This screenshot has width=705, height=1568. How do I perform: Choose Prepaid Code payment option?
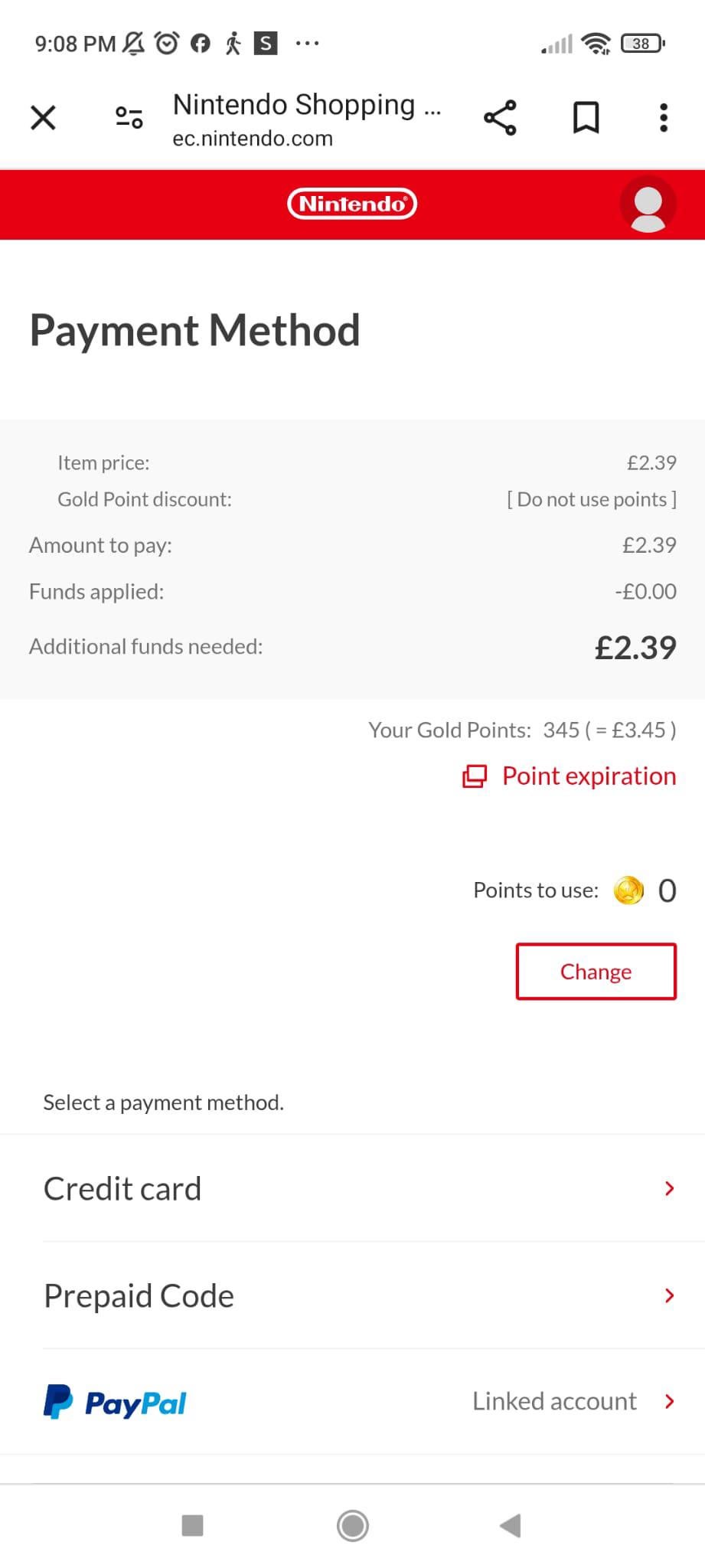(139, 1296)
